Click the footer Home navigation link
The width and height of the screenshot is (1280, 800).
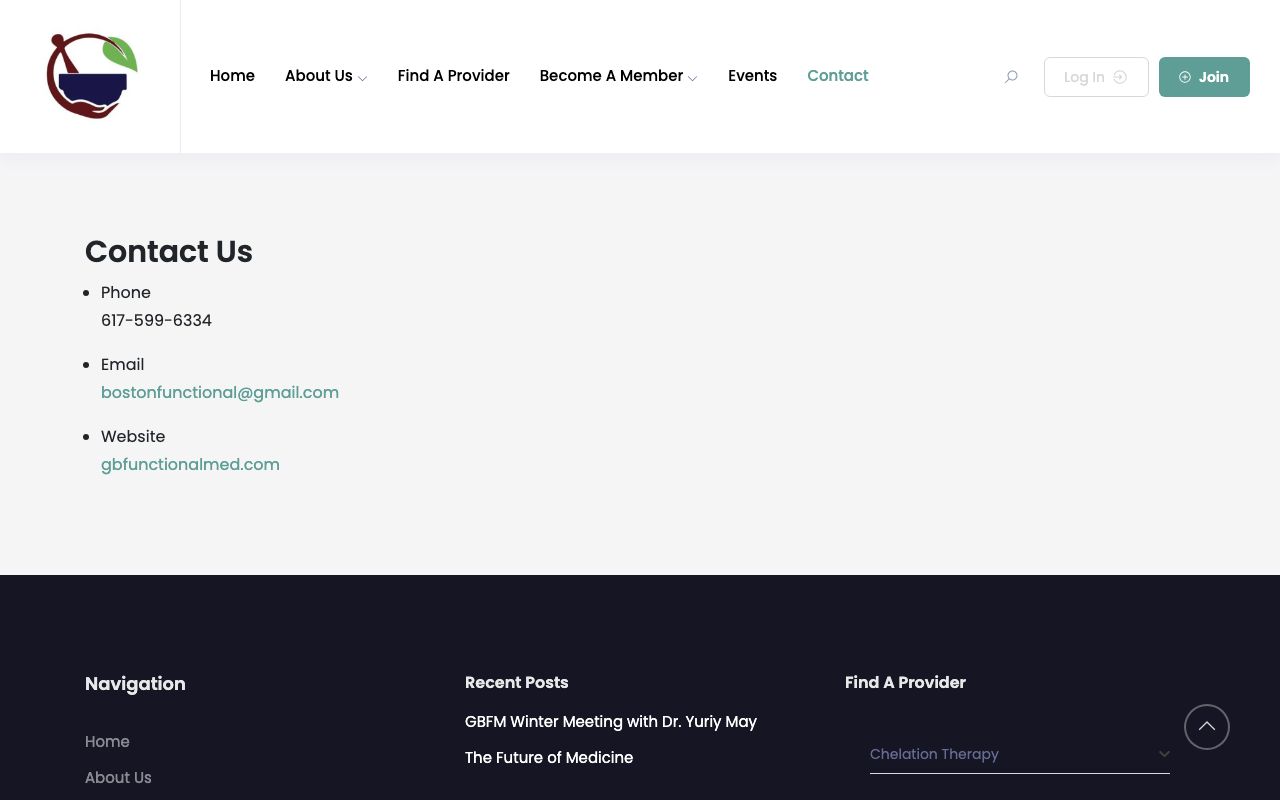pos(107,741)
